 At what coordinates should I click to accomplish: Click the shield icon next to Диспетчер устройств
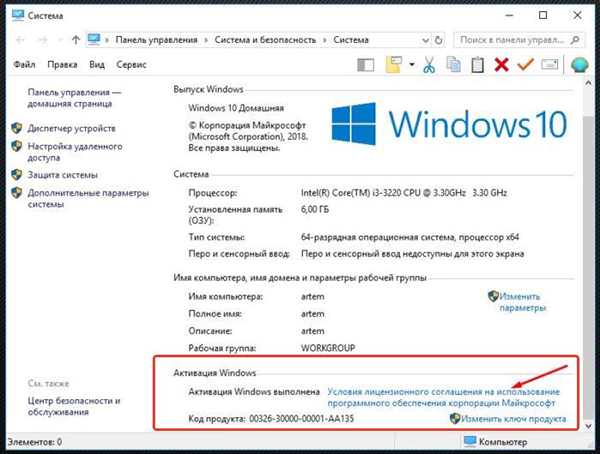16,128
